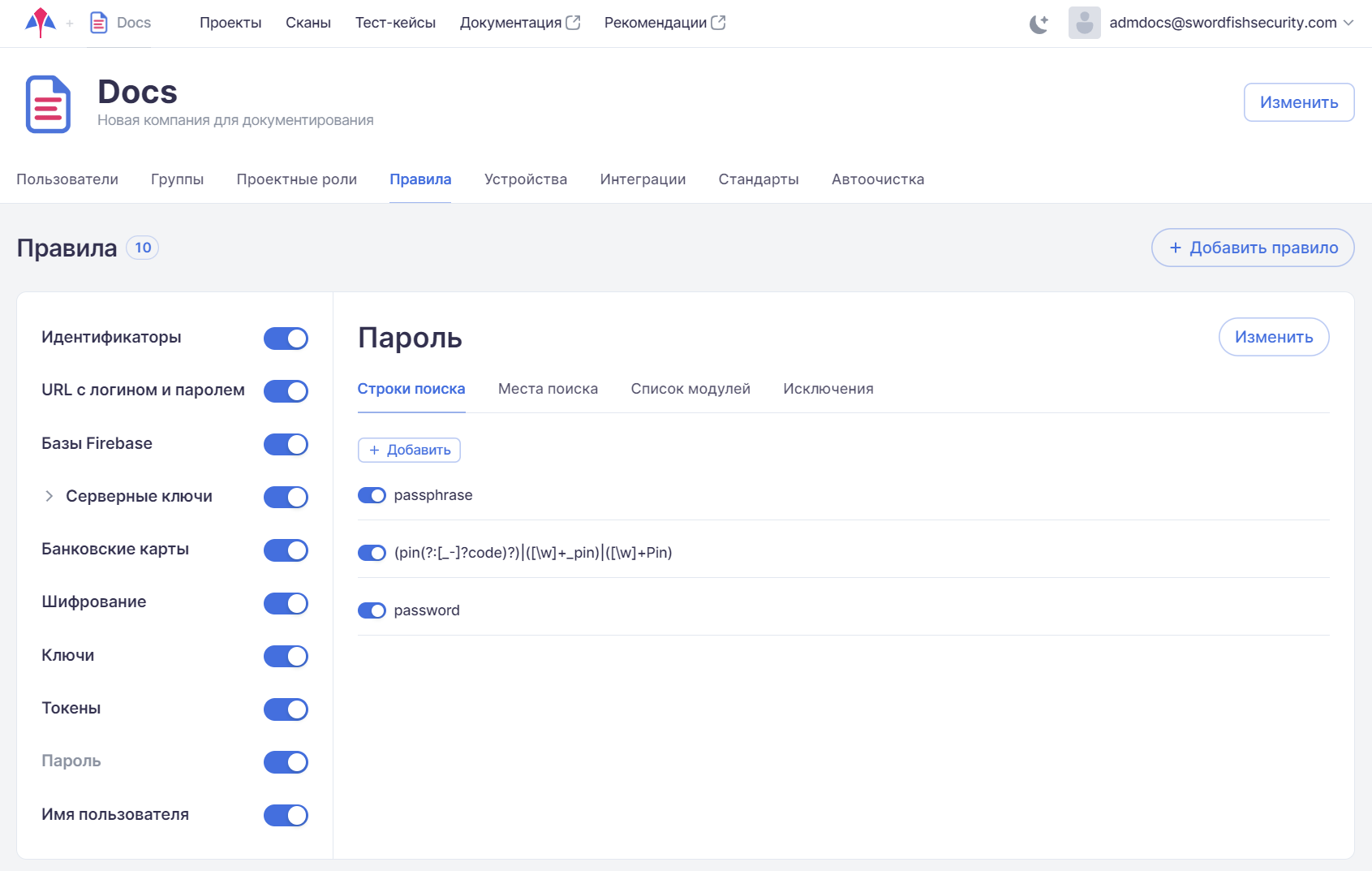Switch to the Места поиска tab

click(548, 389)
